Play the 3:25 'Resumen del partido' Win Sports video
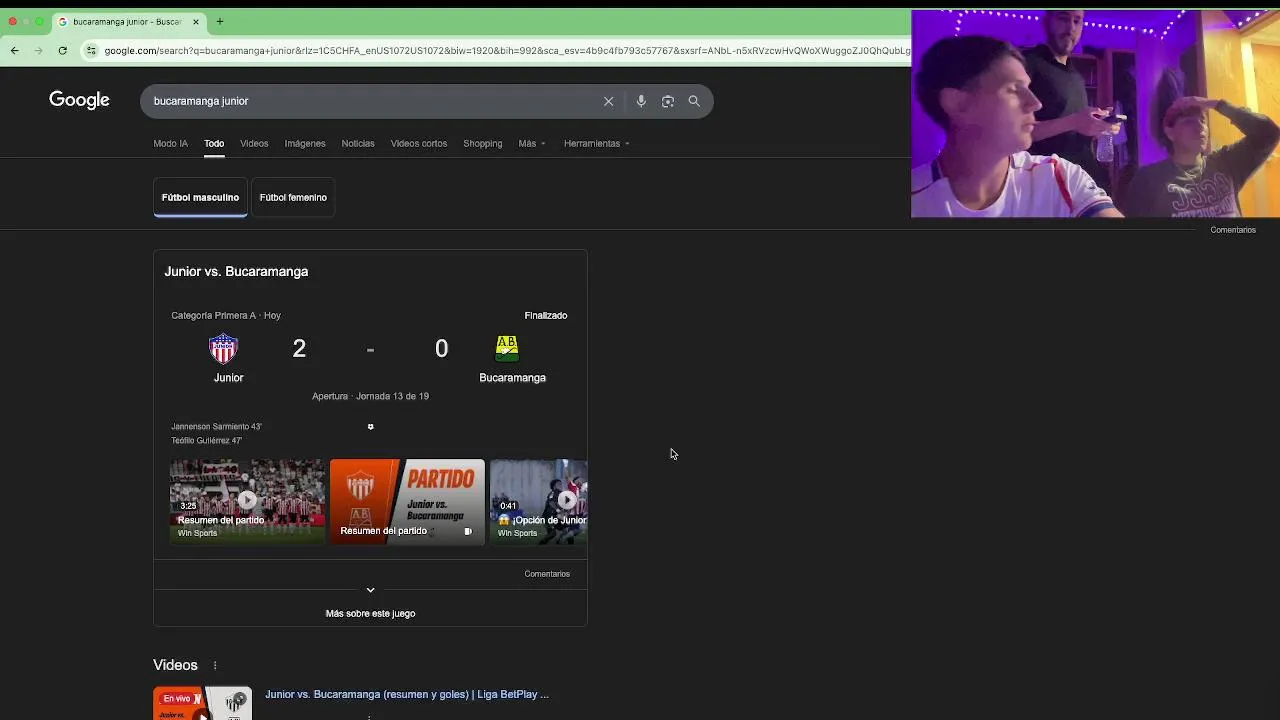The width and height of the screenshot is (1280, 720). pyautogui.click(x=247, y=501)
